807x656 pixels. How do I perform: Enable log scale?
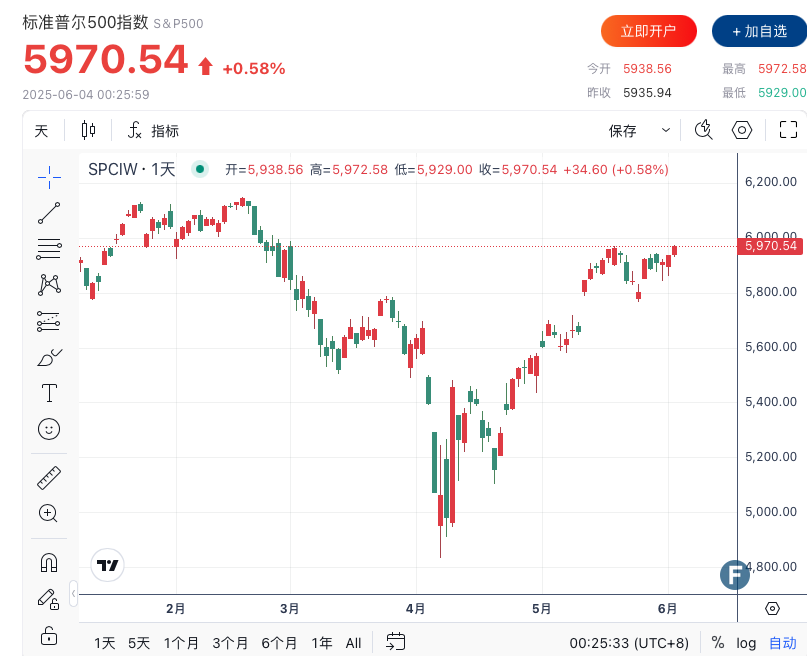746,642
